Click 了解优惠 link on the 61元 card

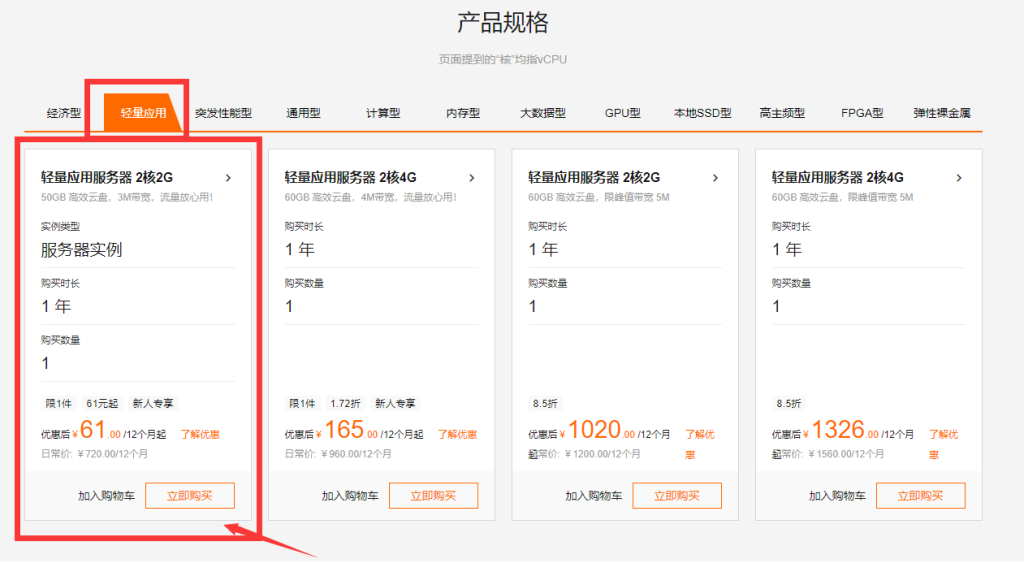200,434
